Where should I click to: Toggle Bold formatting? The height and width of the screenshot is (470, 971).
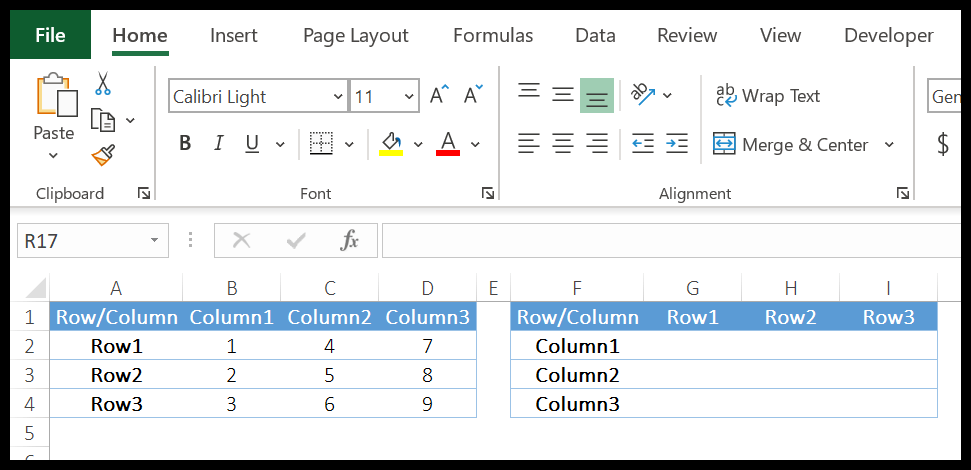tap(185, 144)
